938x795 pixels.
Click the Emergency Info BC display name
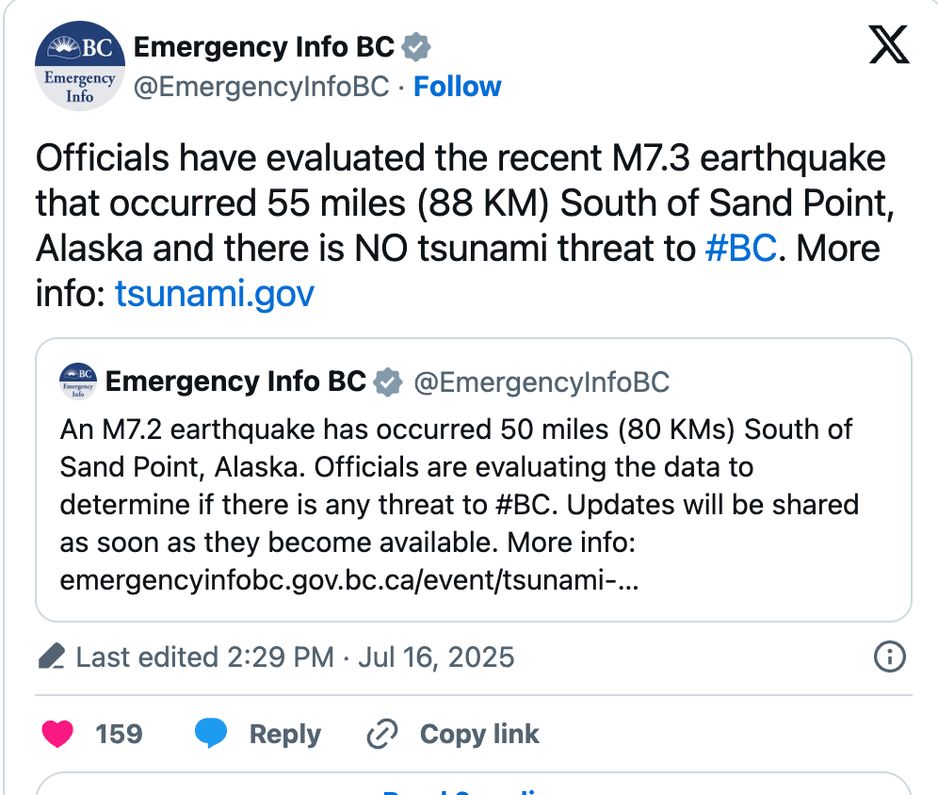click(x=264, y=47)
